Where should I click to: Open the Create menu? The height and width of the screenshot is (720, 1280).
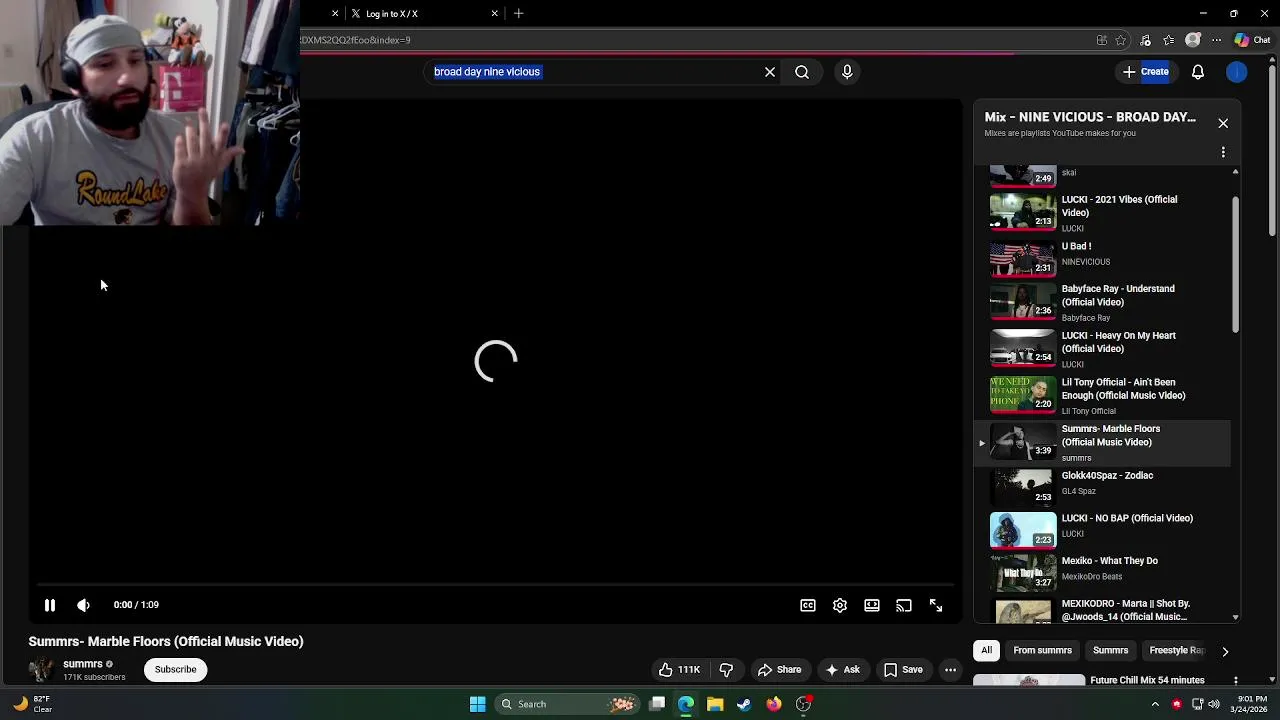[1146, 72]
